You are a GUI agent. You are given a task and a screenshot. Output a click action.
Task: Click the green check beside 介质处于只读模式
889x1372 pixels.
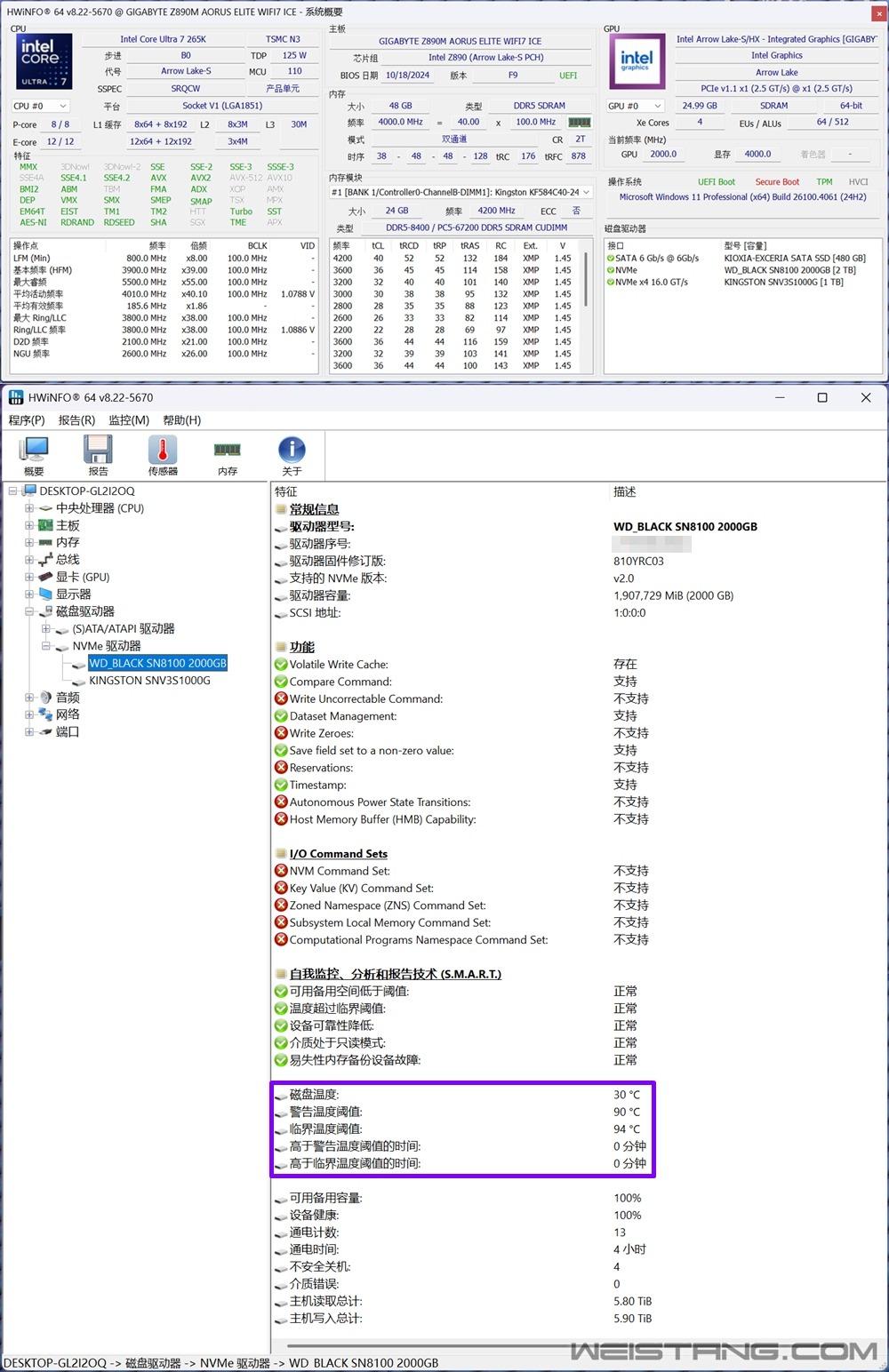pos(281,1043)
